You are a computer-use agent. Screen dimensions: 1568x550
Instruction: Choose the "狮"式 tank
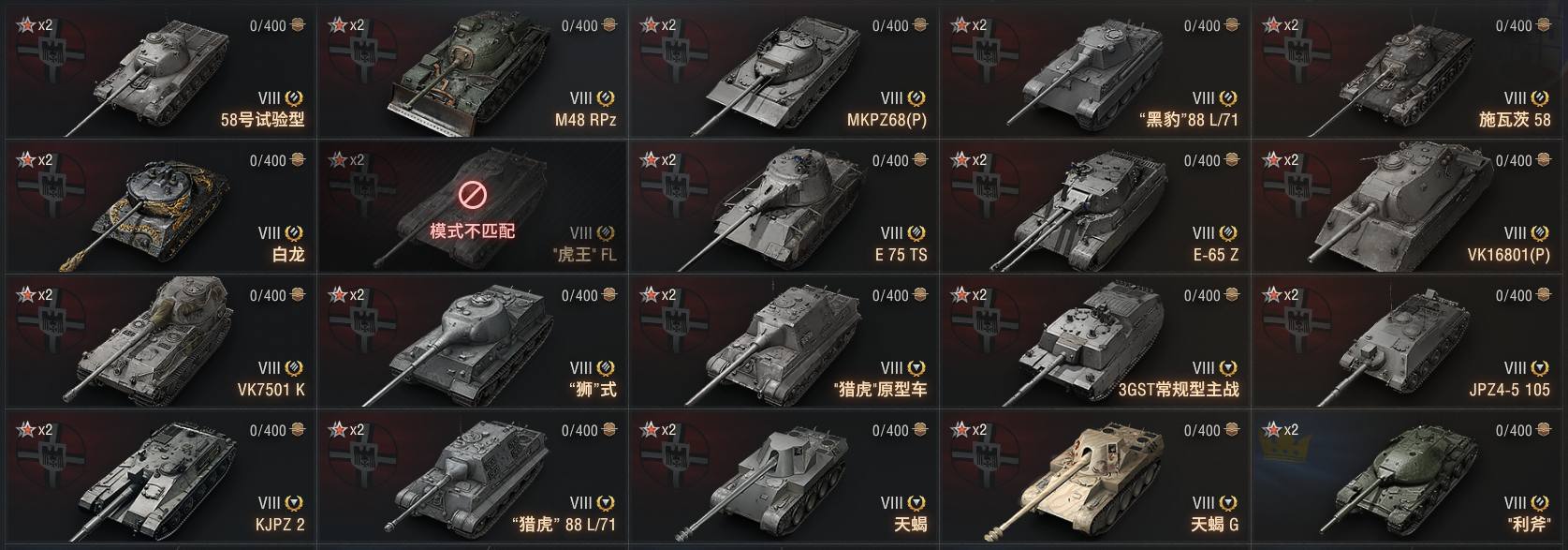(x=472, y=340)
